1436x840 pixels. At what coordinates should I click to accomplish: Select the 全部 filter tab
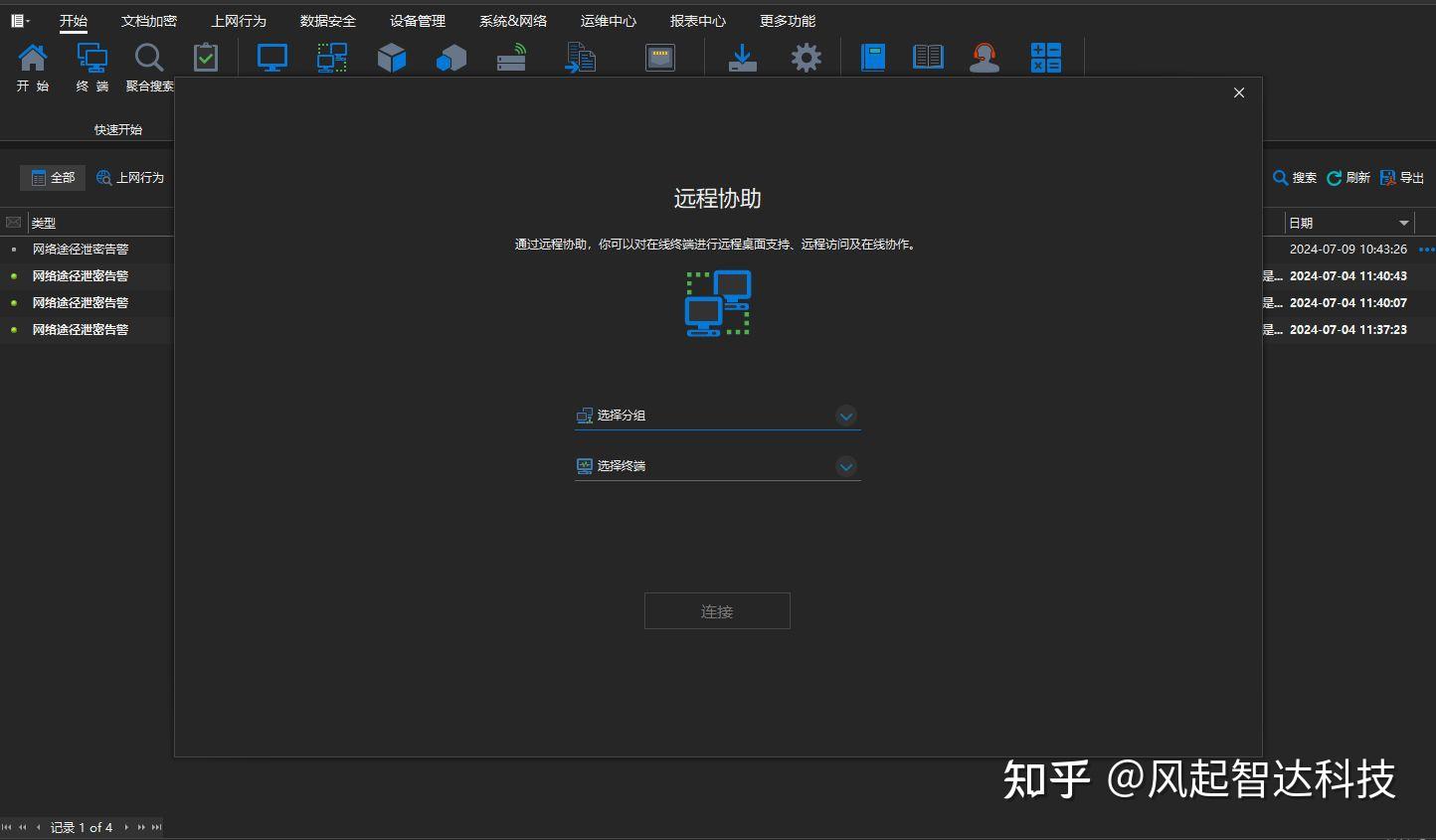pos(53,178)
